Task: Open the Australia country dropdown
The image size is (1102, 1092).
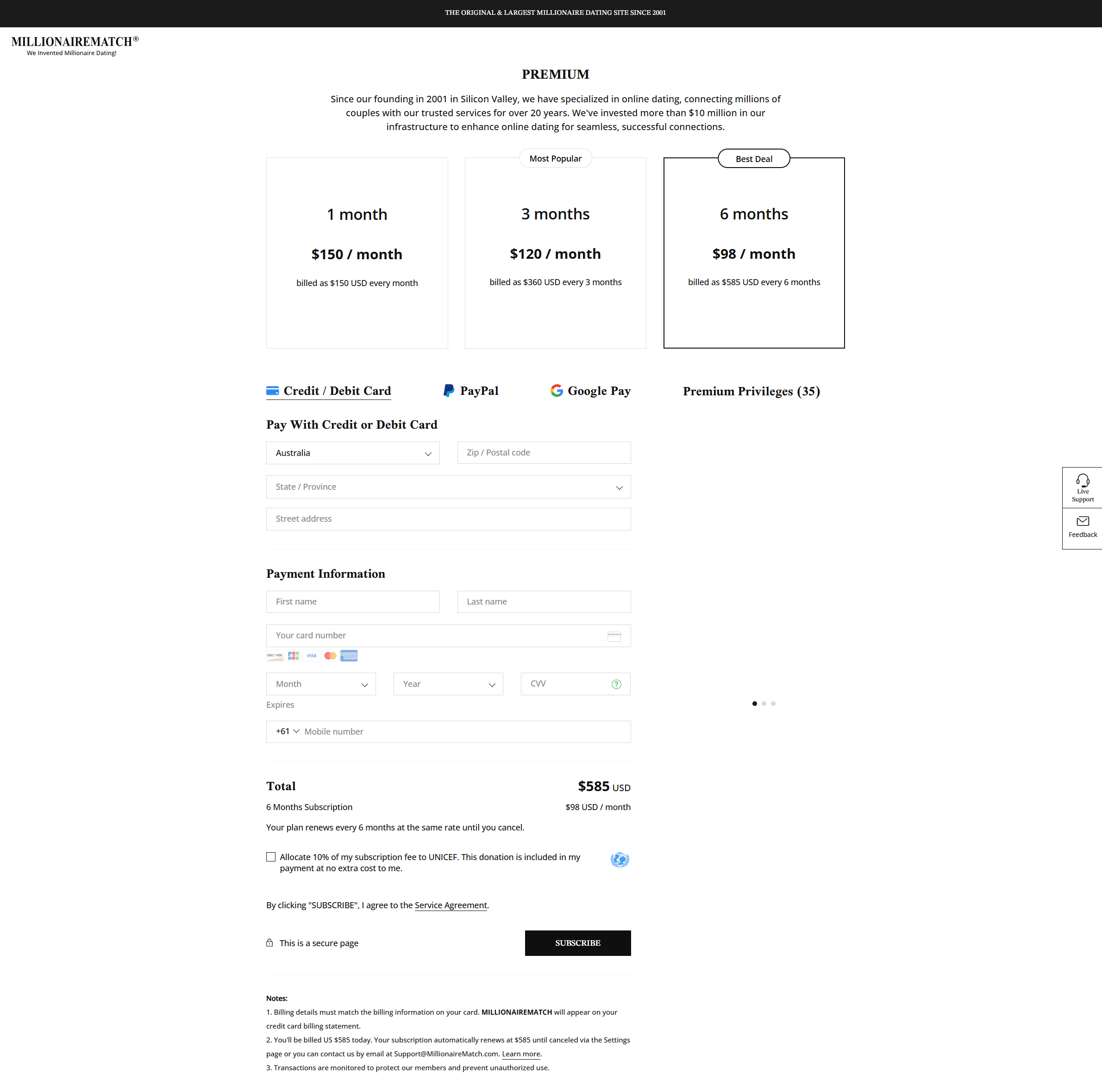Action: pos(352,453)
